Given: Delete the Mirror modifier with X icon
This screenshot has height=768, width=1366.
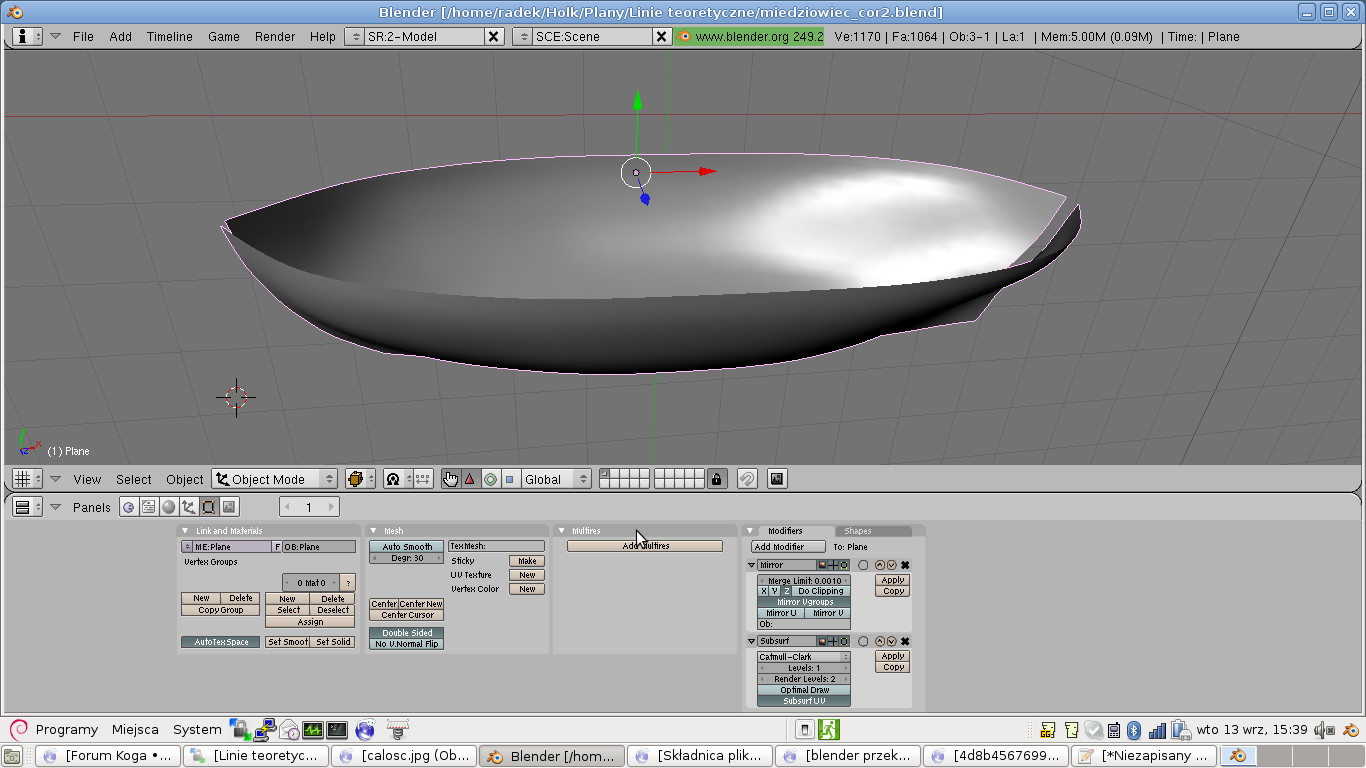Looking at the screenshot, I should pyautogui.click(x=905, y=565).
